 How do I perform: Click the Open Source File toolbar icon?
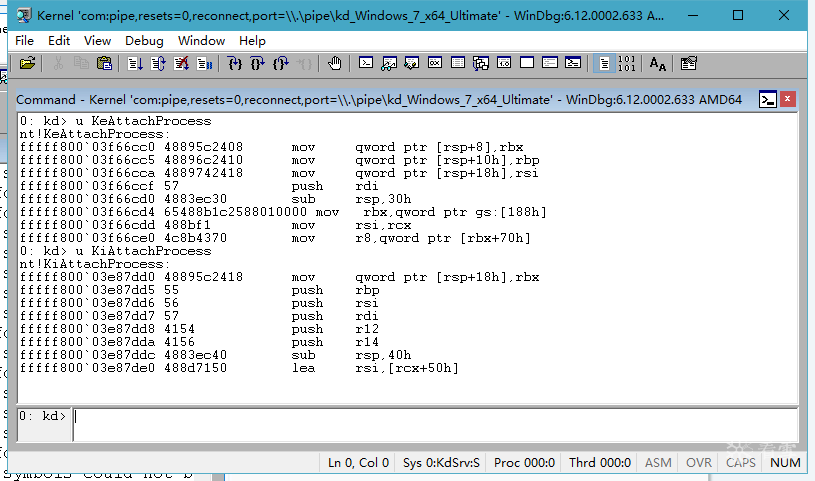[28, 63]
